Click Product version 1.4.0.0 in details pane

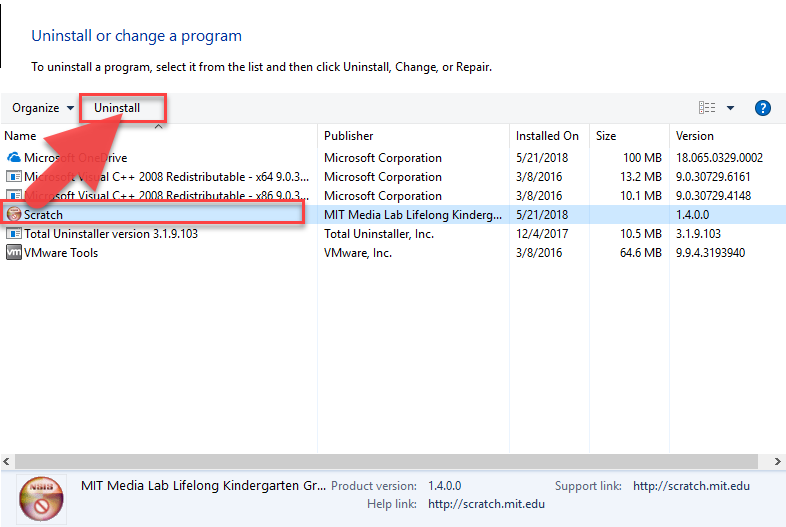pyautogui.click(x=444, y=486)
